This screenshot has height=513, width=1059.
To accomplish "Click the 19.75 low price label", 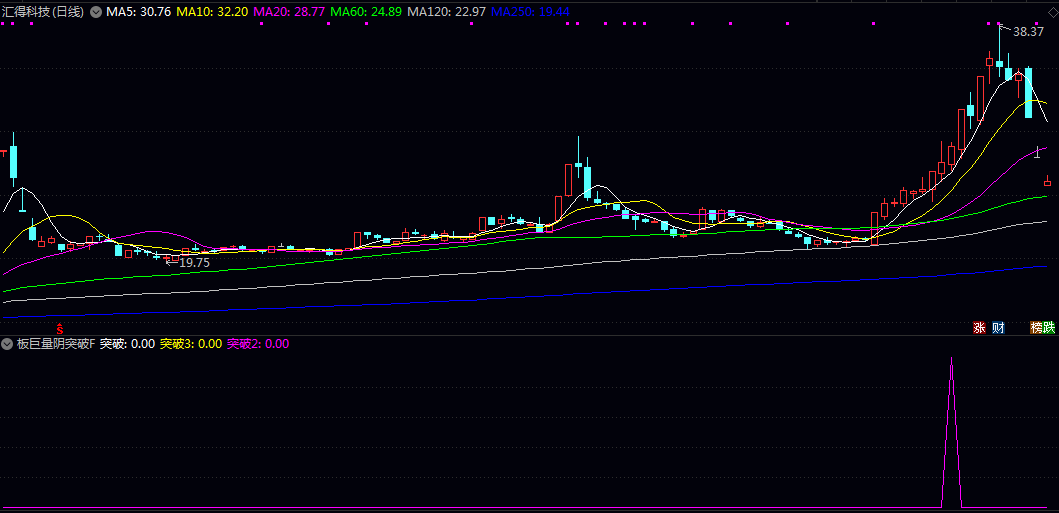I will click(195, 263).
